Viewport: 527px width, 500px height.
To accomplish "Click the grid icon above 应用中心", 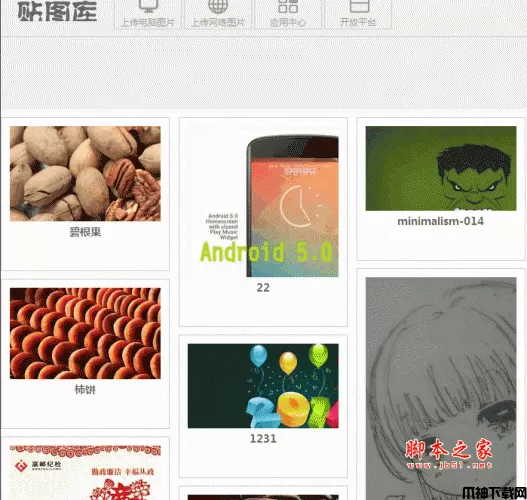I will 288,6.
